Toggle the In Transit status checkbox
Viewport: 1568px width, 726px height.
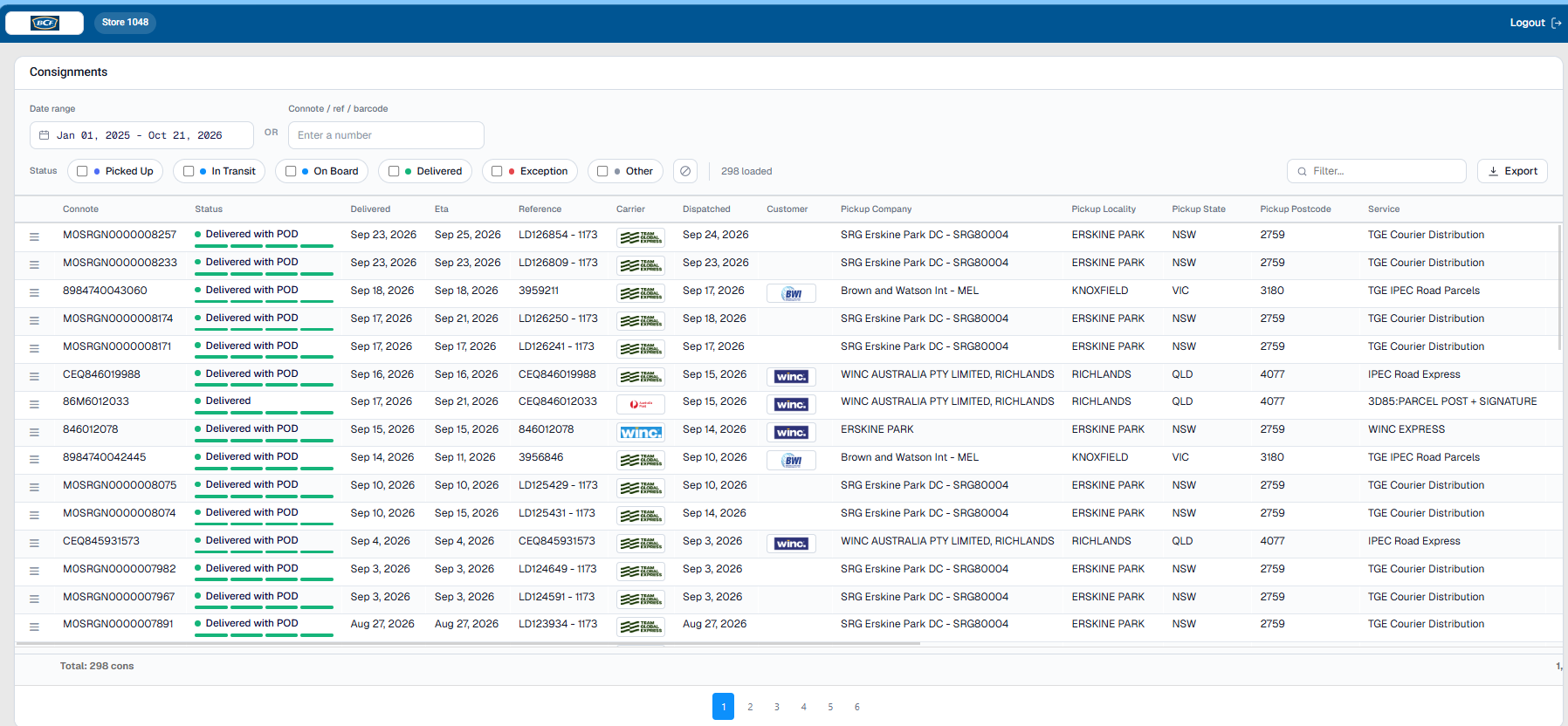[x=189, y=171]
